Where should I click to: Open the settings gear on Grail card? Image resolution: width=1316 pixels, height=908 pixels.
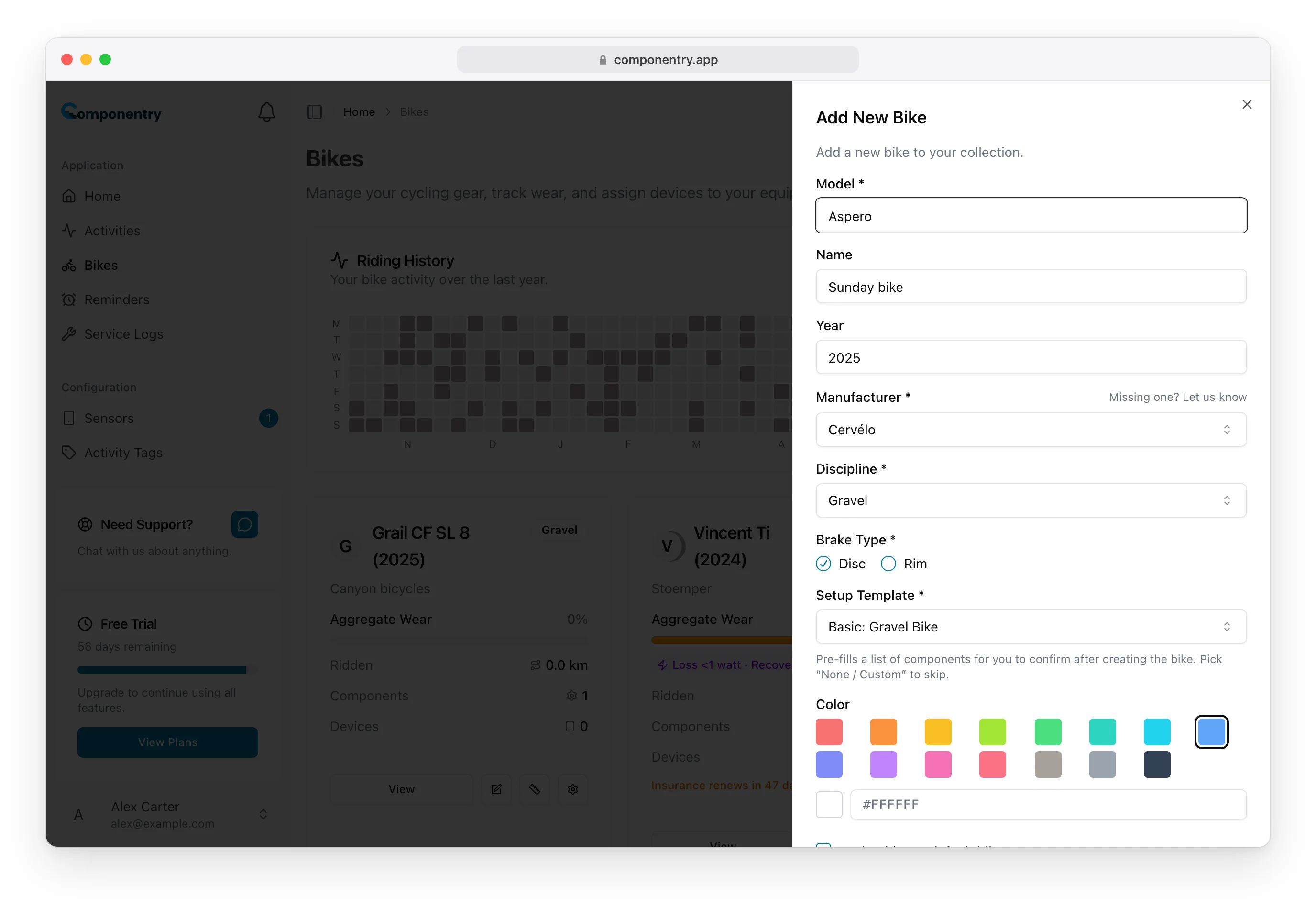coord(573,789)
